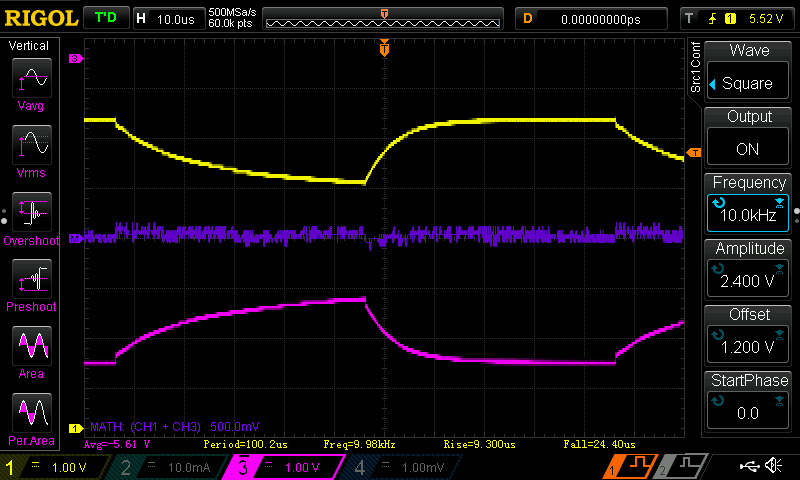Click the waveform memory position bar
The image size is (800, 480).
[384, 19]
